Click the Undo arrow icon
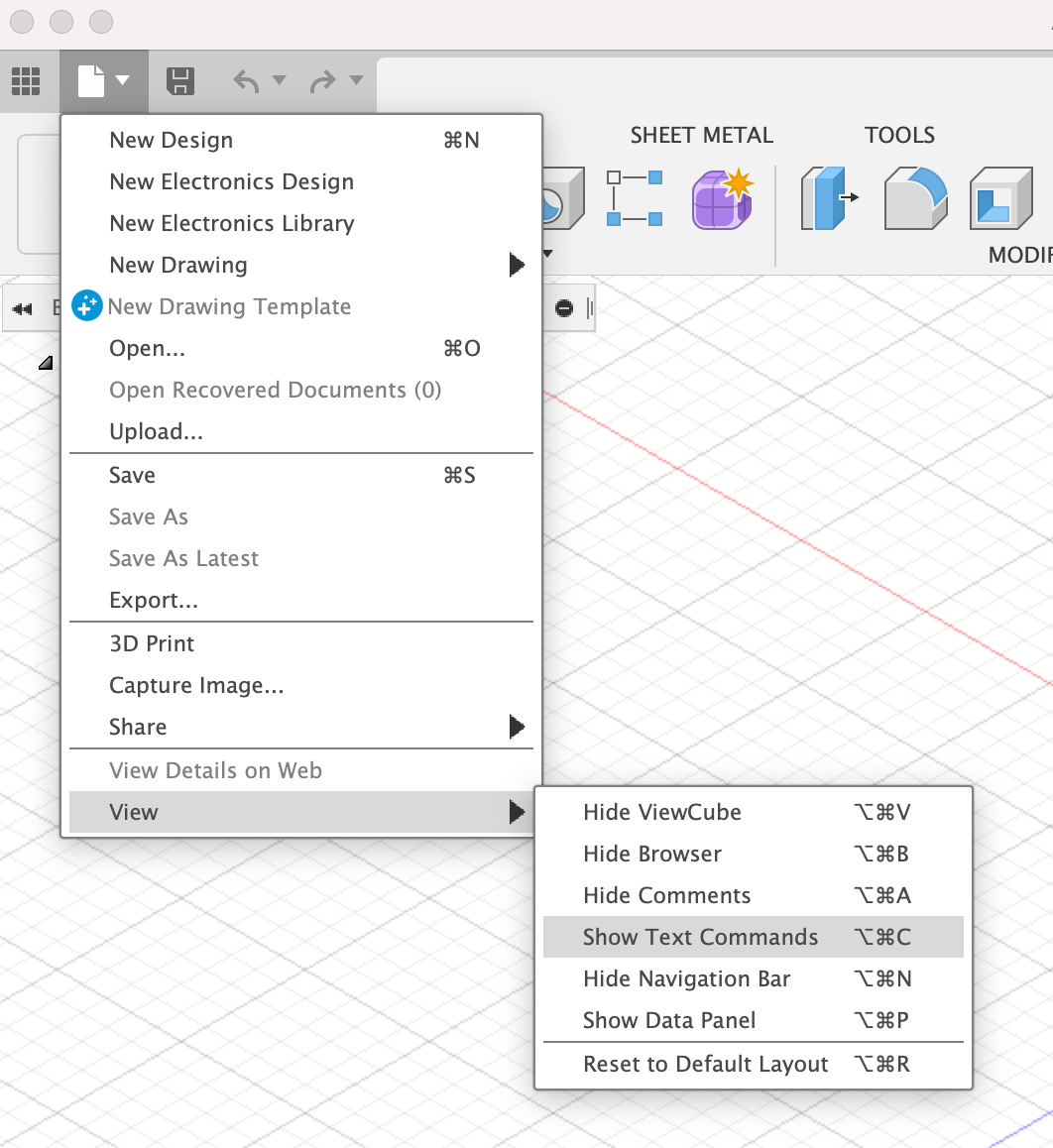1053x1148 pixels. click(x=246, y=80)
